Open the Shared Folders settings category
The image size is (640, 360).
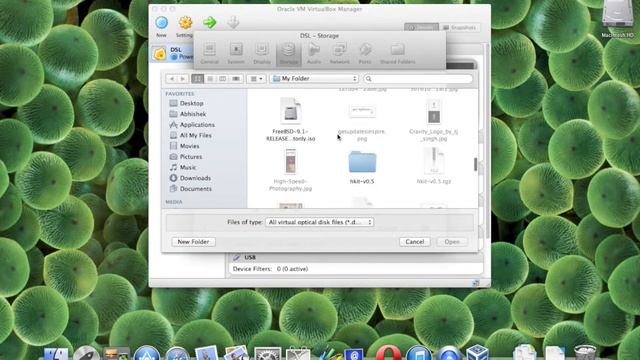pyautogui.click(x=398, y=53)
